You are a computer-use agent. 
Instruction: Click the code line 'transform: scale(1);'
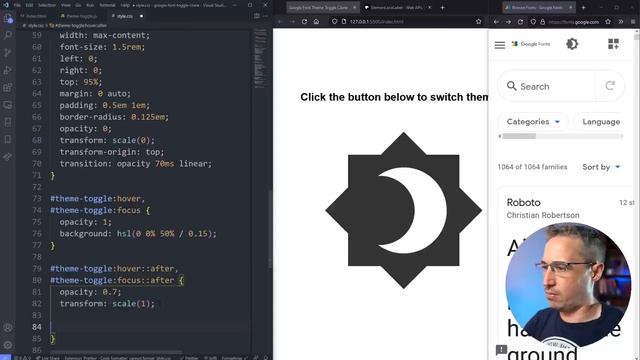pos(107,304)
